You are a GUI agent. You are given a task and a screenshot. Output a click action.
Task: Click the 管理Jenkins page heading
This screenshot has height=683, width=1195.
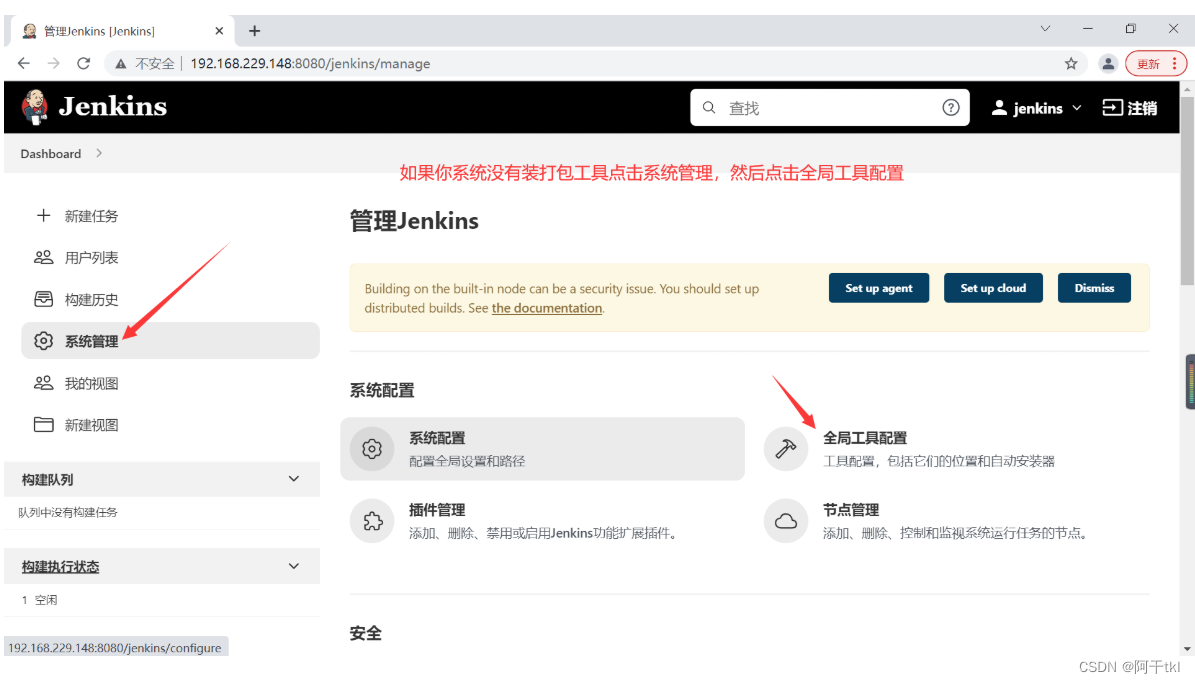point(414,221)
